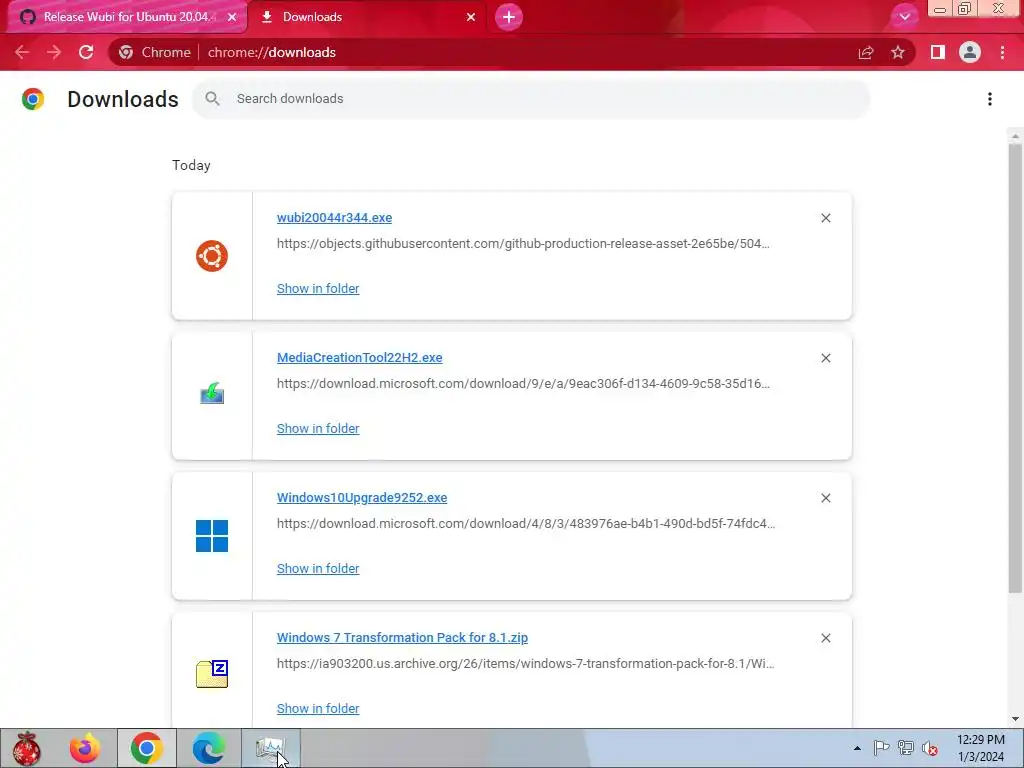Click the Start ornament button on taskbar
This screenshot has width=1024, height=768.
coord(27,748)
